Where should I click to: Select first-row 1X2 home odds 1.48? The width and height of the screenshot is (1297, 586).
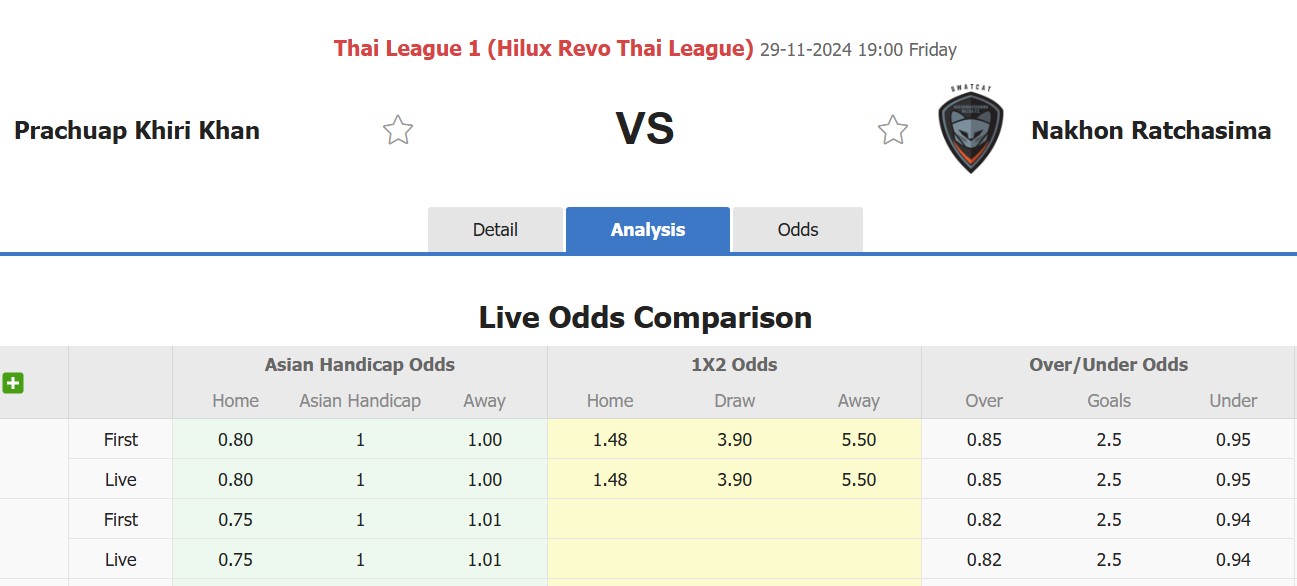pyautogui.click(x=610, y=440)
